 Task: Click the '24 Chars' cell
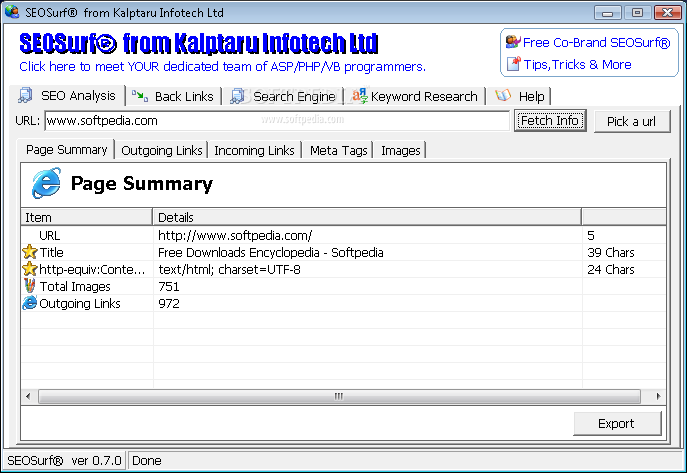(x=611, y=270)
